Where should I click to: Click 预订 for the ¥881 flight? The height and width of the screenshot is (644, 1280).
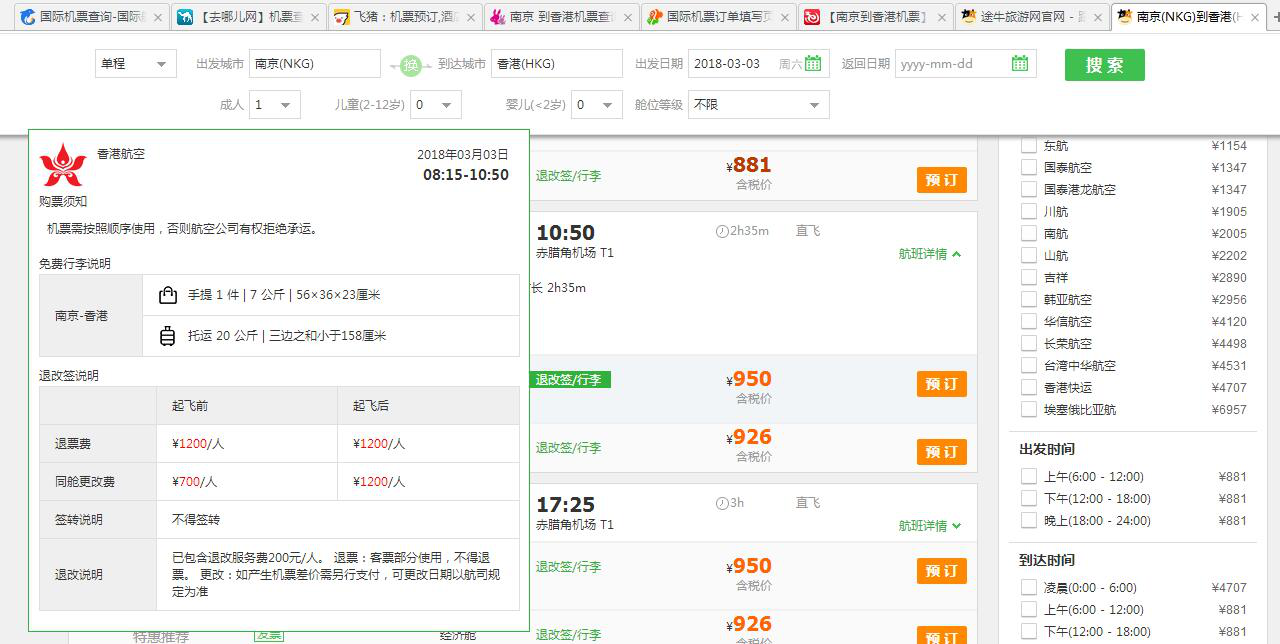940,182
